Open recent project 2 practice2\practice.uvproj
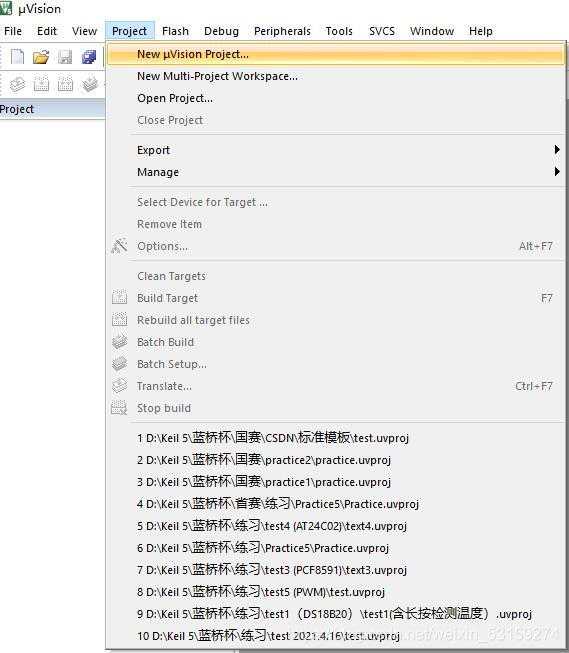Screen dimensions: 569x653 [x=336, y=460]
